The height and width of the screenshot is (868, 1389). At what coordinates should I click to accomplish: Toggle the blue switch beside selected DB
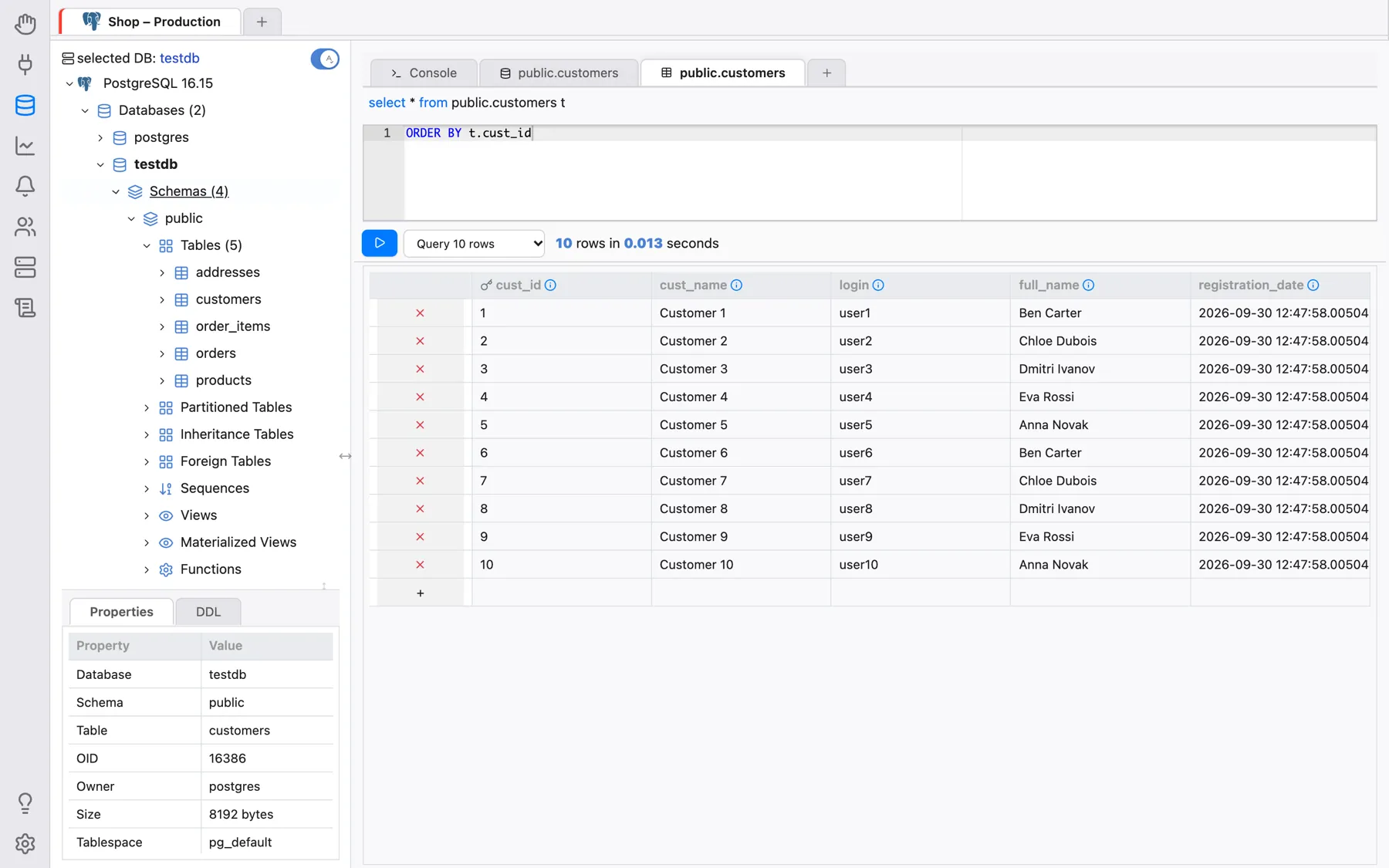[x=325, y=59]
